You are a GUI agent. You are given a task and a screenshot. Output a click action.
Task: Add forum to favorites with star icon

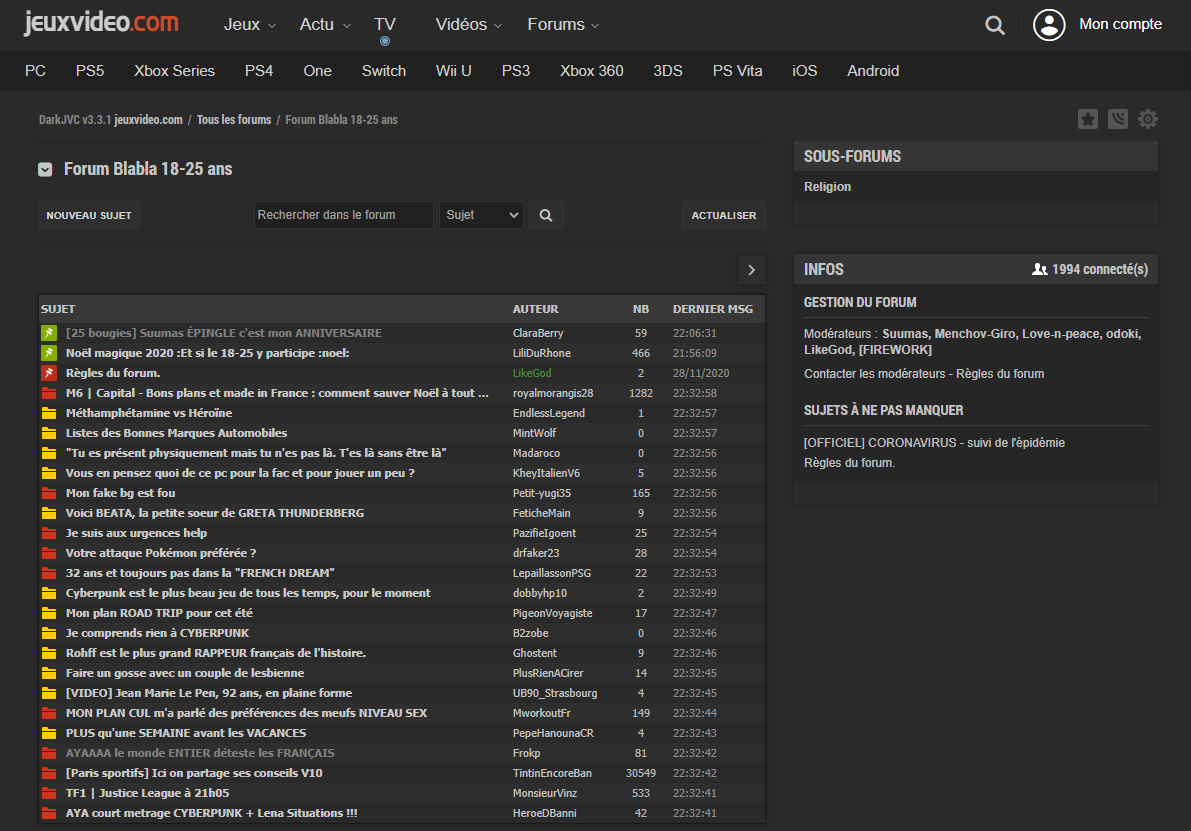tap(1088, 120)
